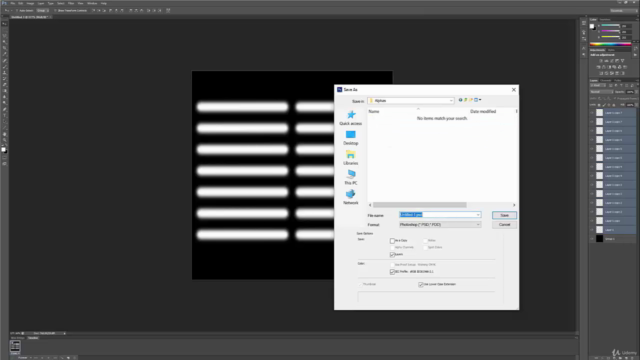This screenshot has width=640, height=360.
Task: Select the Pen tool
Action: pyautogui.click(x=4, y=109)
